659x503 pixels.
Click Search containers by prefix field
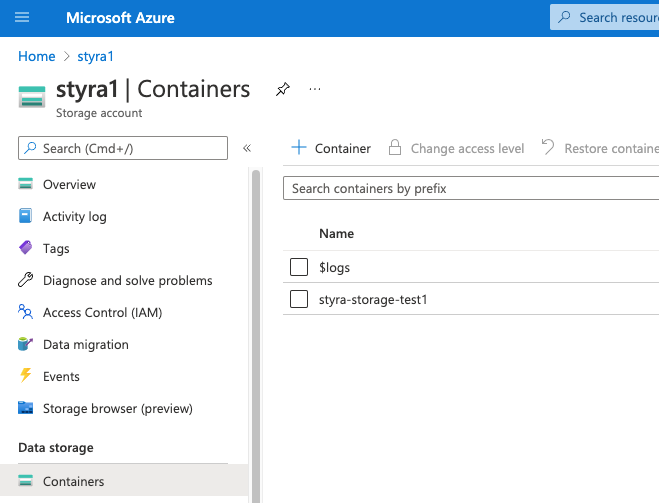(x=471, y=188)
